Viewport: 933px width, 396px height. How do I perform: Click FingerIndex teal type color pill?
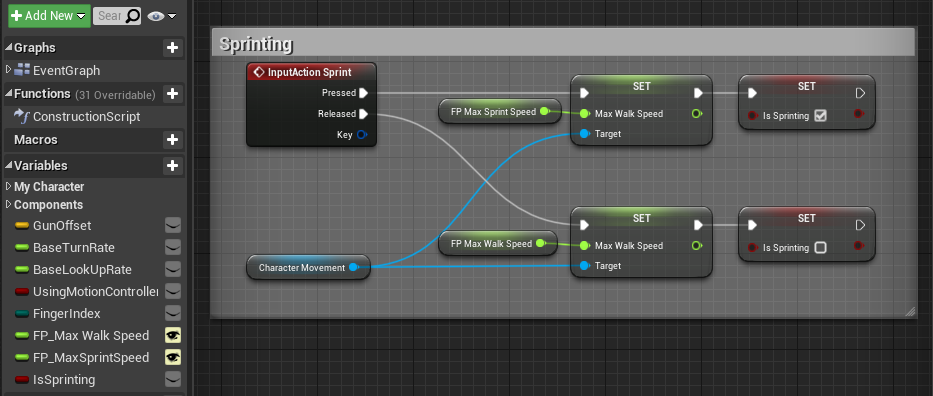point(22,314)
